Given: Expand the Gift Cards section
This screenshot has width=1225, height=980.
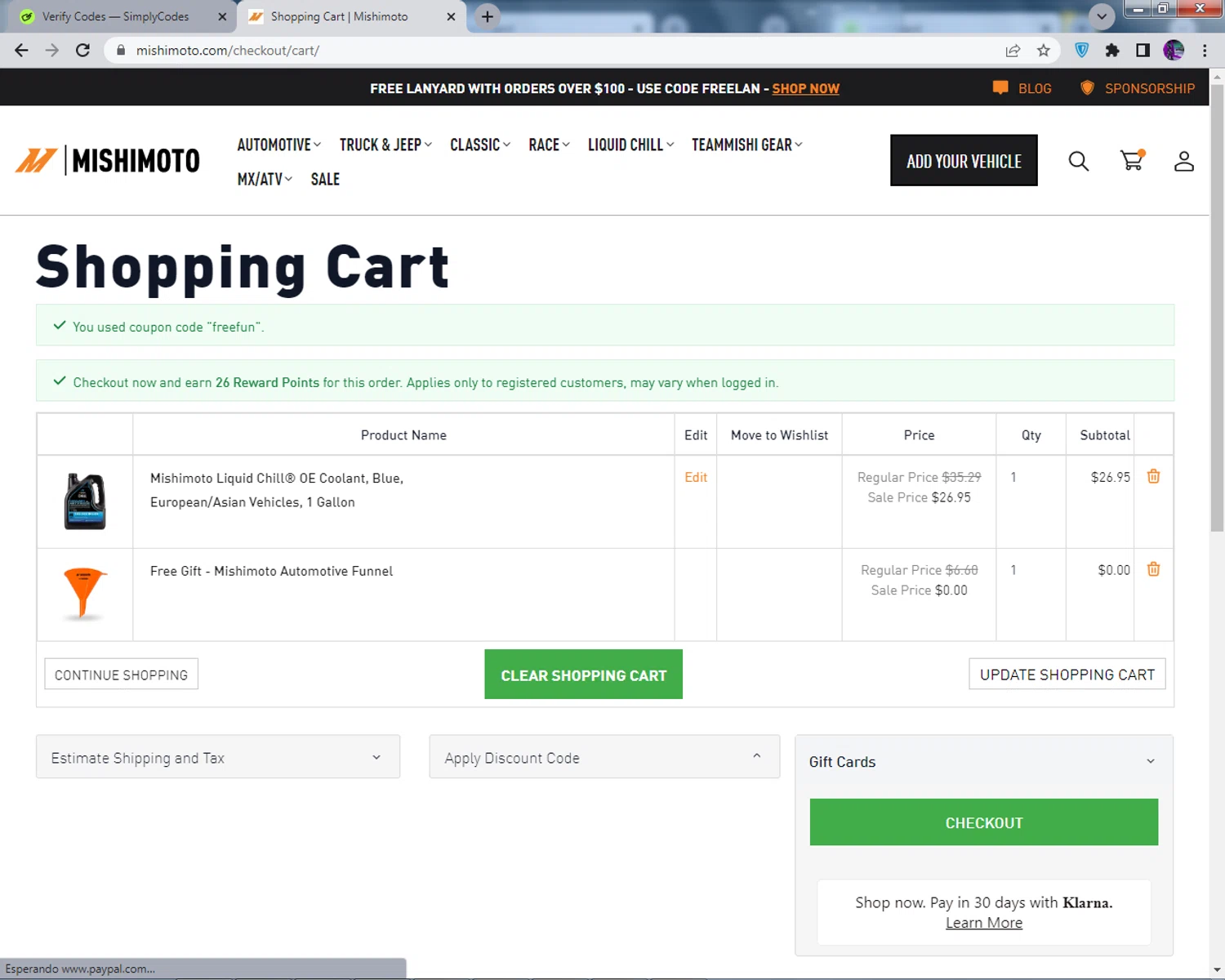Looking at the screenshot, I should tap(984, 761).
